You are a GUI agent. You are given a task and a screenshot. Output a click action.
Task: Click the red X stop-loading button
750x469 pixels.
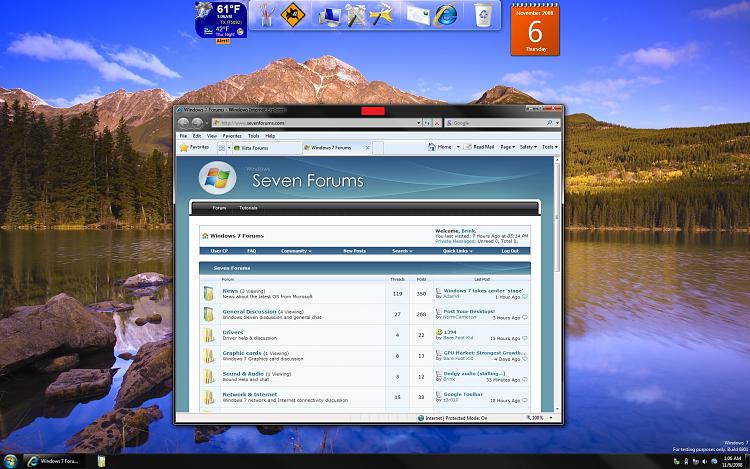pyautogui.click(x=437, y=123)
